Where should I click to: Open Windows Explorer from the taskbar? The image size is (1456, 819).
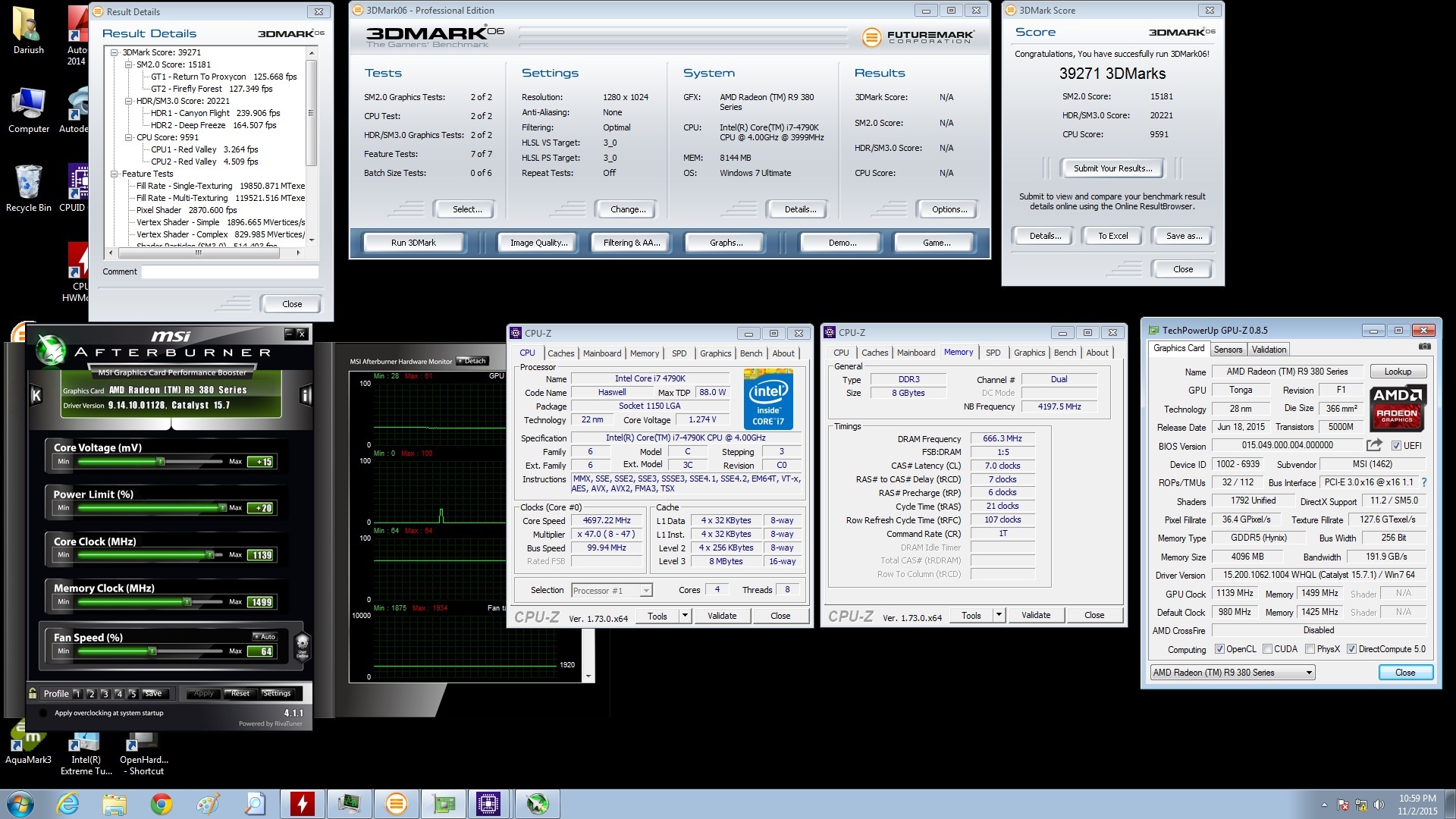click(x=115, y=804)
